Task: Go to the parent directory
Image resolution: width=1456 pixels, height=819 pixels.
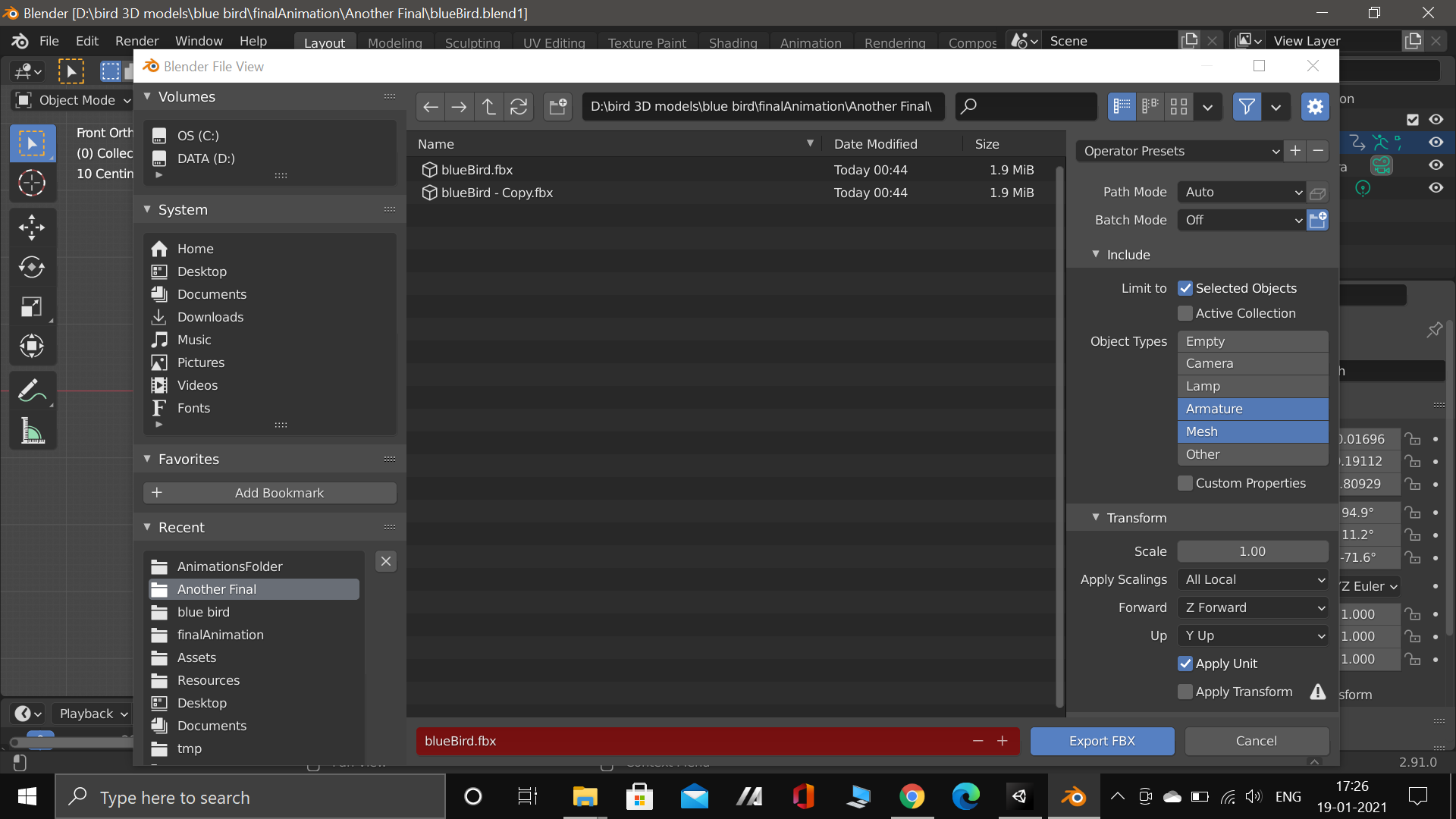Action: pyautogui.click(x=489, y=107)
